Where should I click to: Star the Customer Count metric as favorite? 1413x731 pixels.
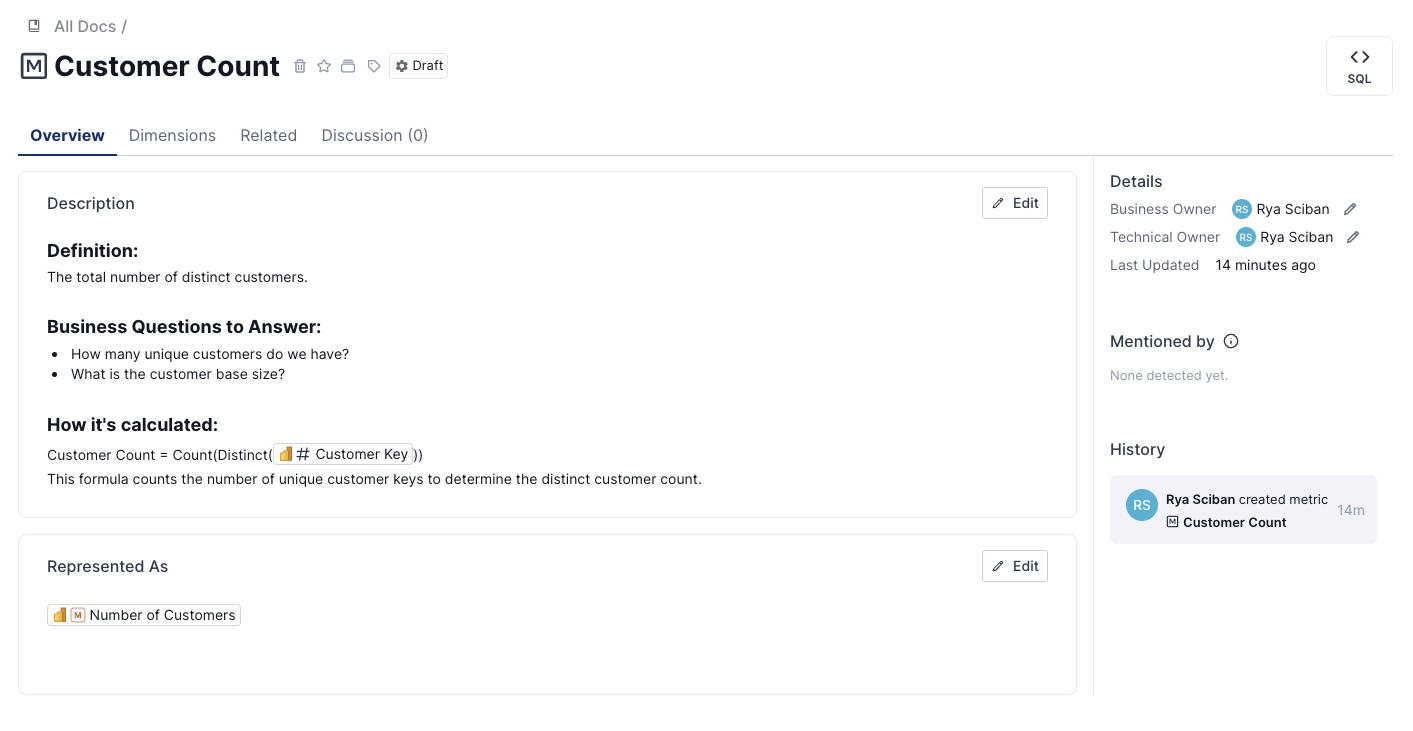click(324, 66)
